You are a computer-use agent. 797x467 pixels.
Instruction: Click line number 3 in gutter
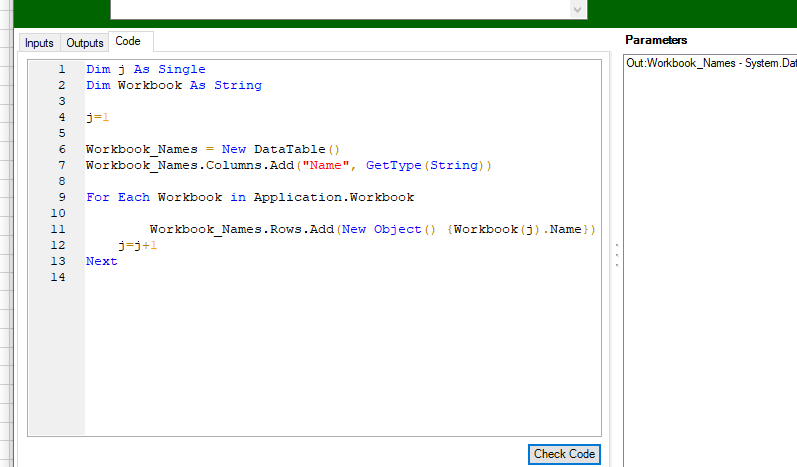point(62,101)
